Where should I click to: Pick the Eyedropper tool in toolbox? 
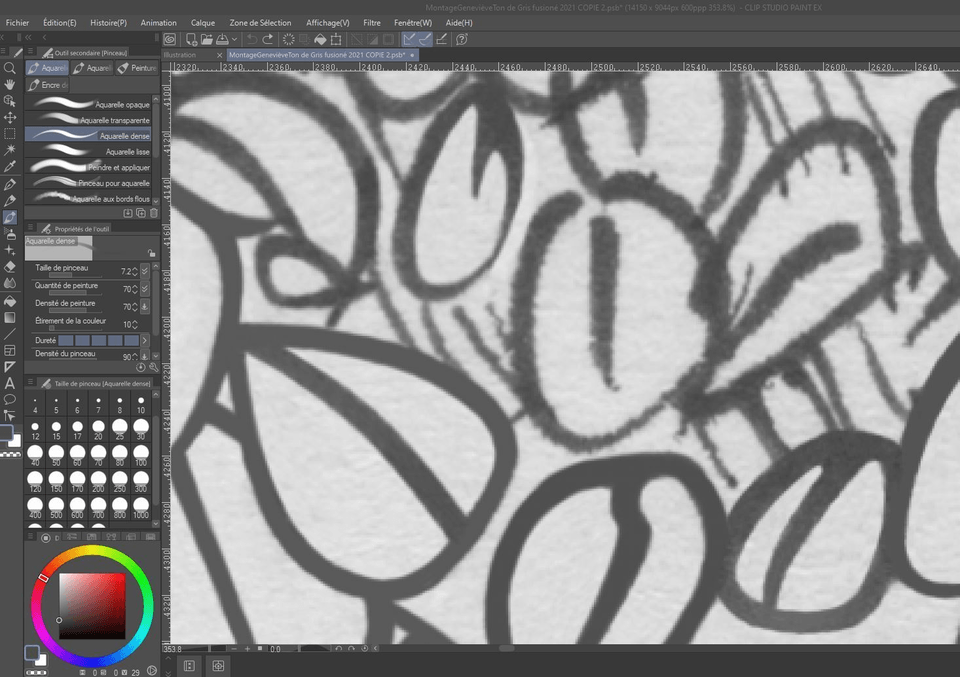(10, 166)
